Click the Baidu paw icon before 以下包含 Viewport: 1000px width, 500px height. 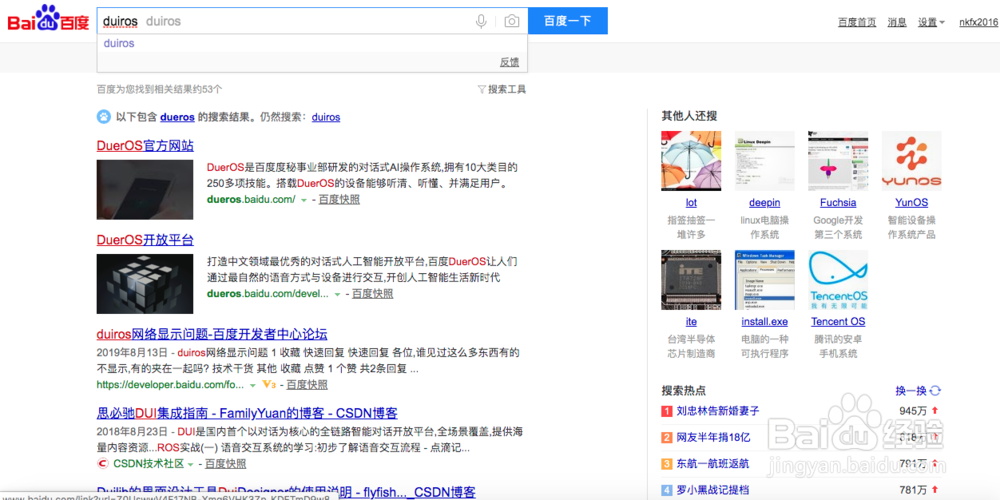[103, 117]
